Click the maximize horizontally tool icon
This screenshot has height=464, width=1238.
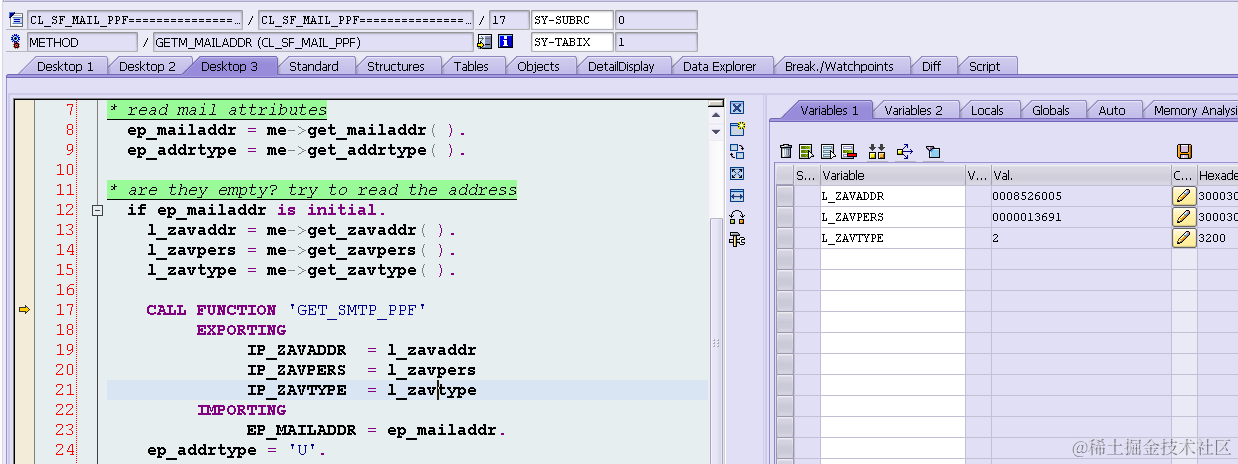click(x=737, y=196)
